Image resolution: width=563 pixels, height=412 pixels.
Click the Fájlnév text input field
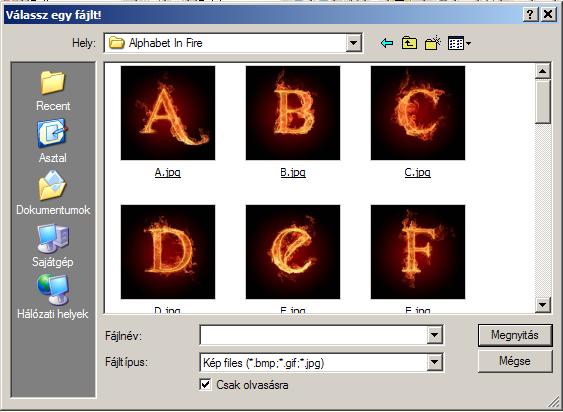[x=314, y=335]
